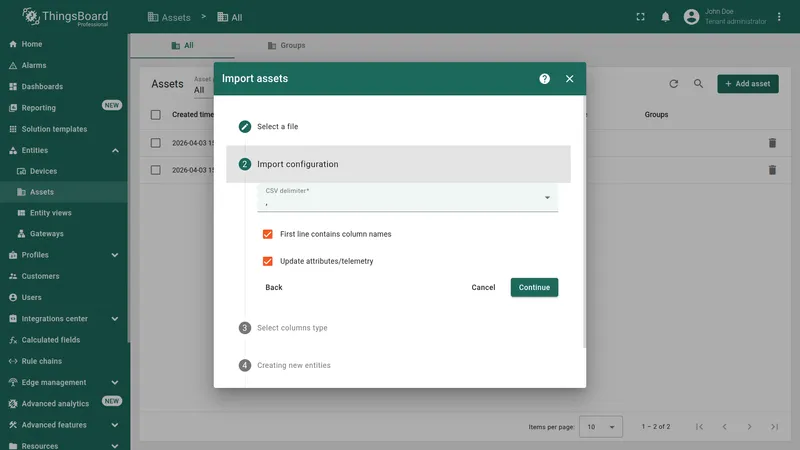Sort by Groups column header
This screenshot has width=800, height=450.
click(656, 115)
